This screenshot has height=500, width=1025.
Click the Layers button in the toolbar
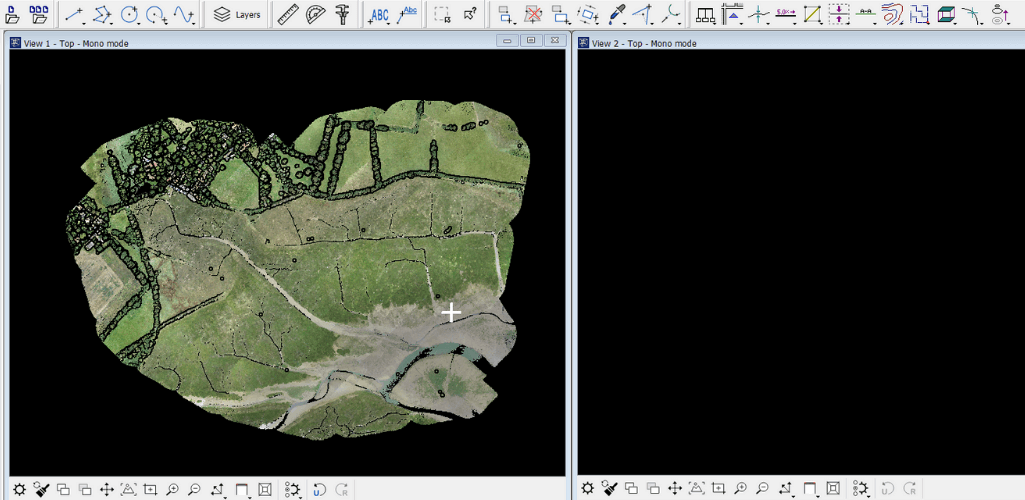click(x=237, y=15)
